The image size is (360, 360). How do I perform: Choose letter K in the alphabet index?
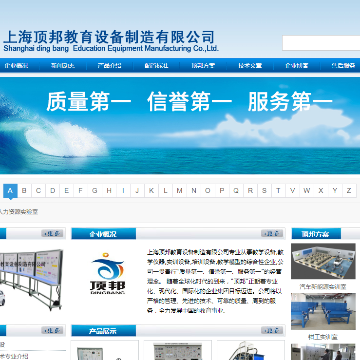(151, 191)
